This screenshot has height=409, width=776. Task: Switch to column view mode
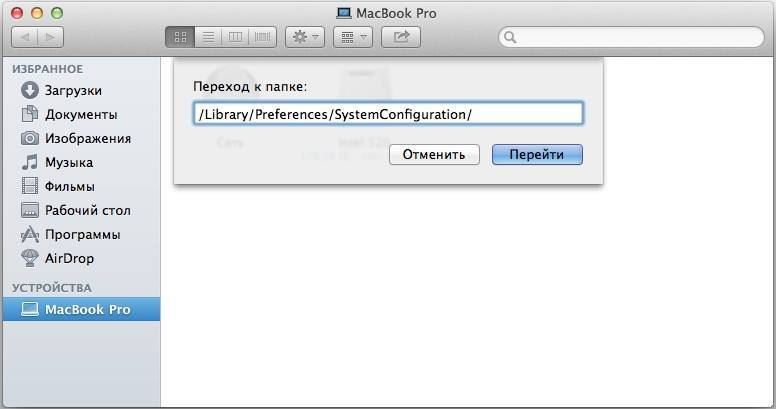[x=236, y=37]
